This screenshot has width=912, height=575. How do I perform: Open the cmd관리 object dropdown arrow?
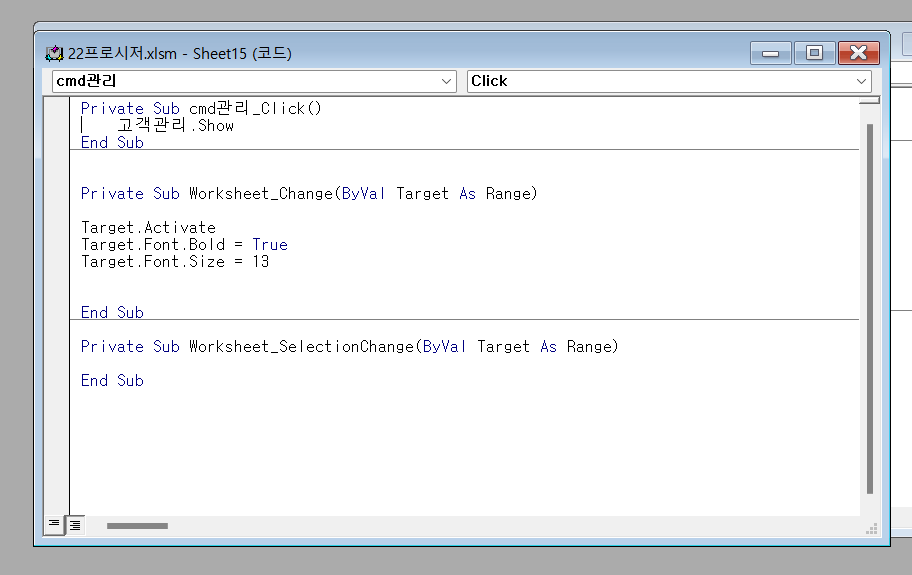tap(446, 81)
